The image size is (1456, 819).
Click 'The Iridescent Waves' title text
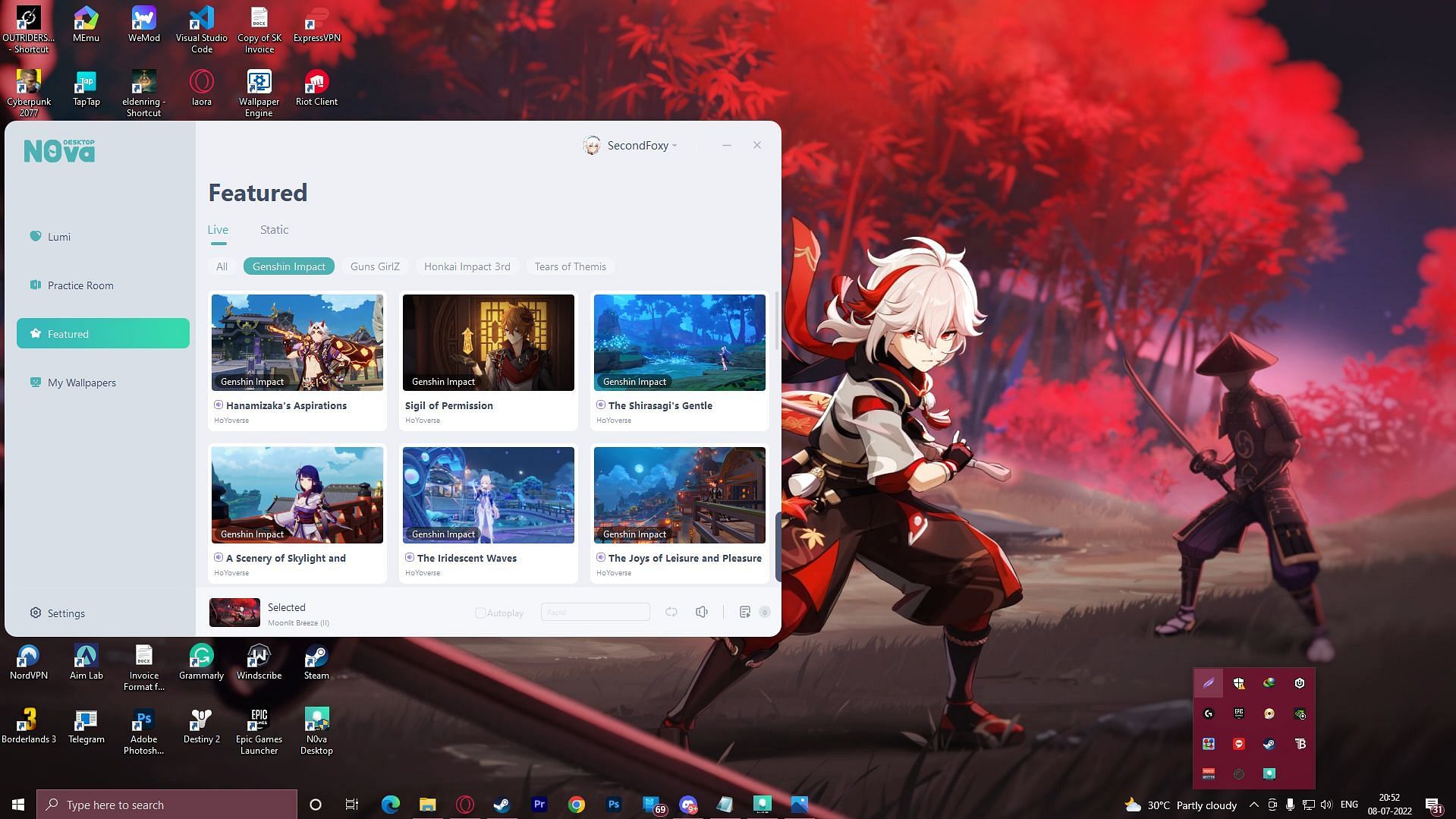click(x=467, y=559)
